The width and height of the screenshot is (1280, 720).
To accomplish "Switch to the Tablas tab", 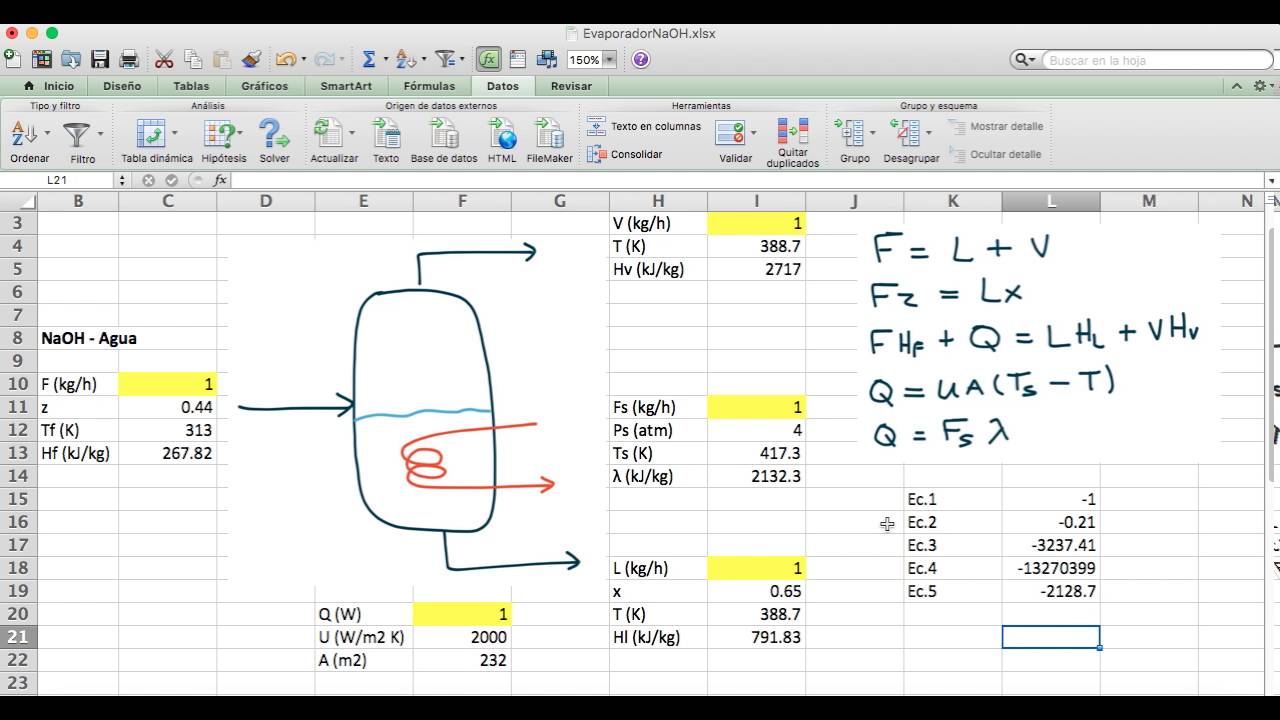I will [x=191, y=86].
